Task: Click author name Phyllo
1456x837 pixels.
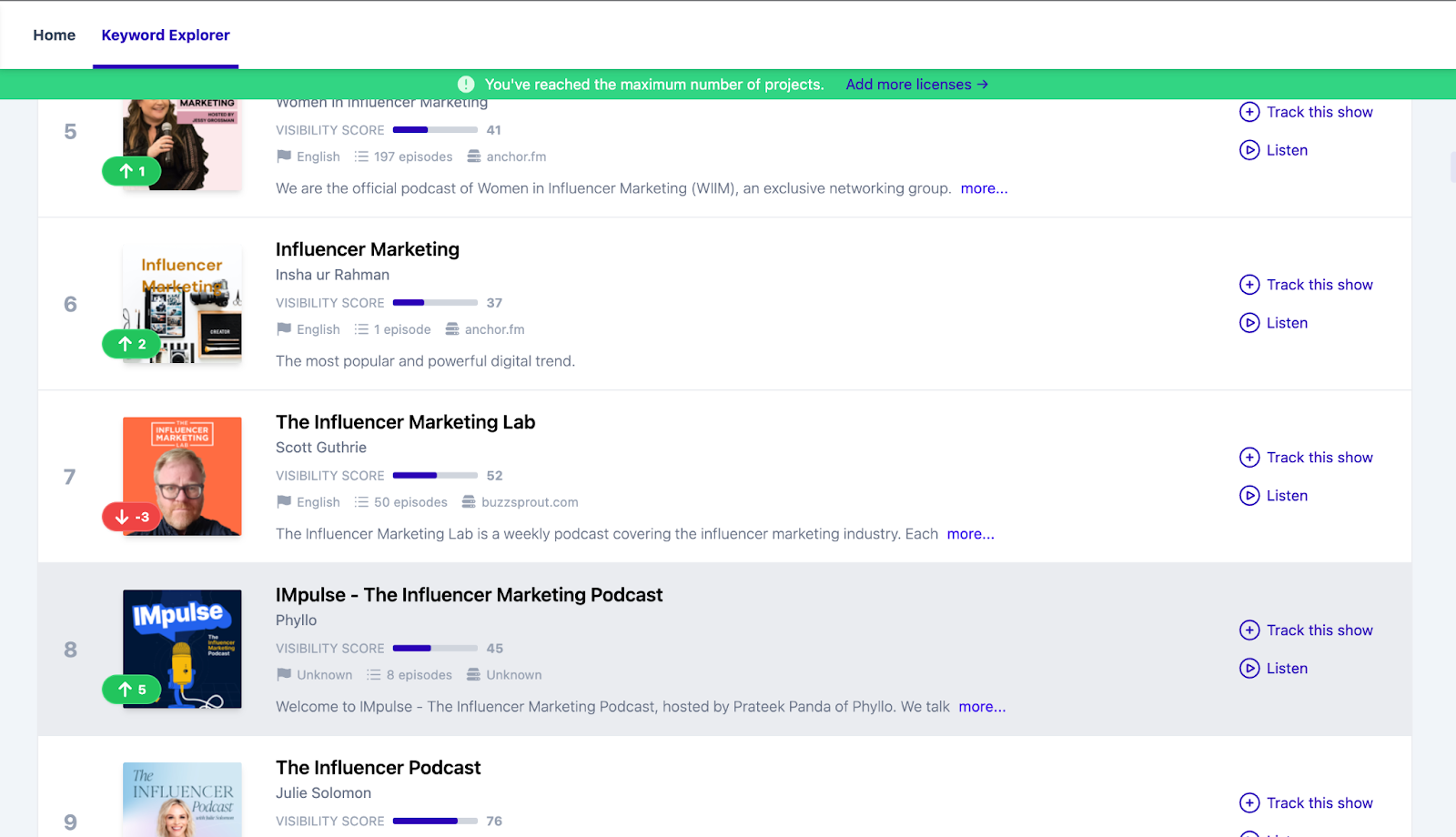Action: click(x=297, y=620)
